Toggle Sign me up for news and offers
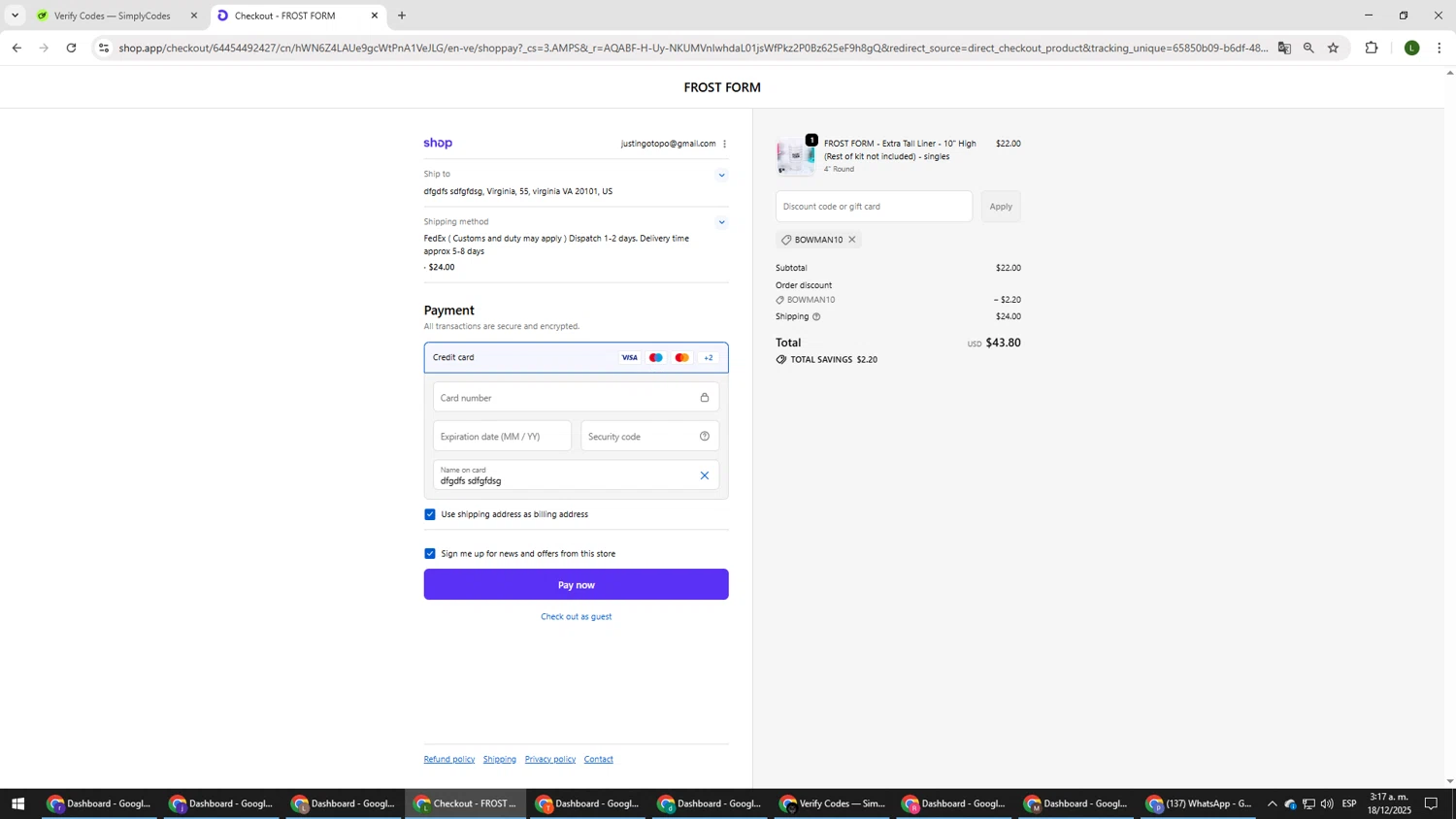Image resolution: width=1456 pixels, height=819 pixels. (430, 554)
